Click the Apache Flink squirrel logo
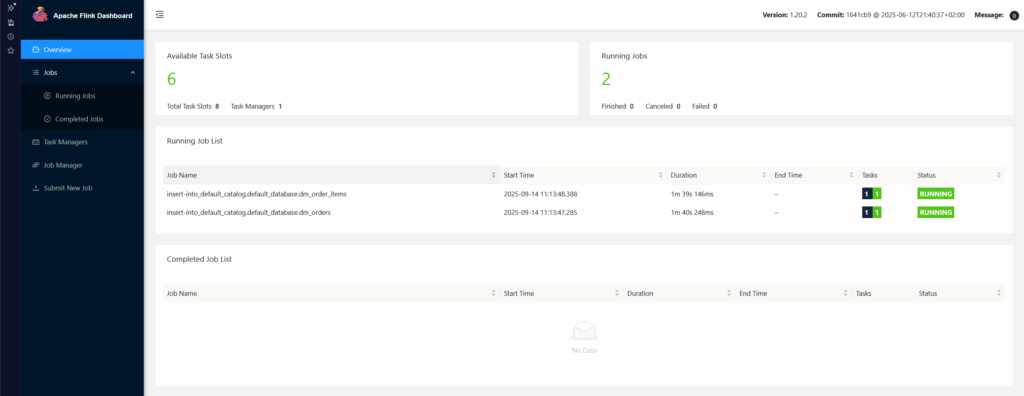 [x=40, y=14]
